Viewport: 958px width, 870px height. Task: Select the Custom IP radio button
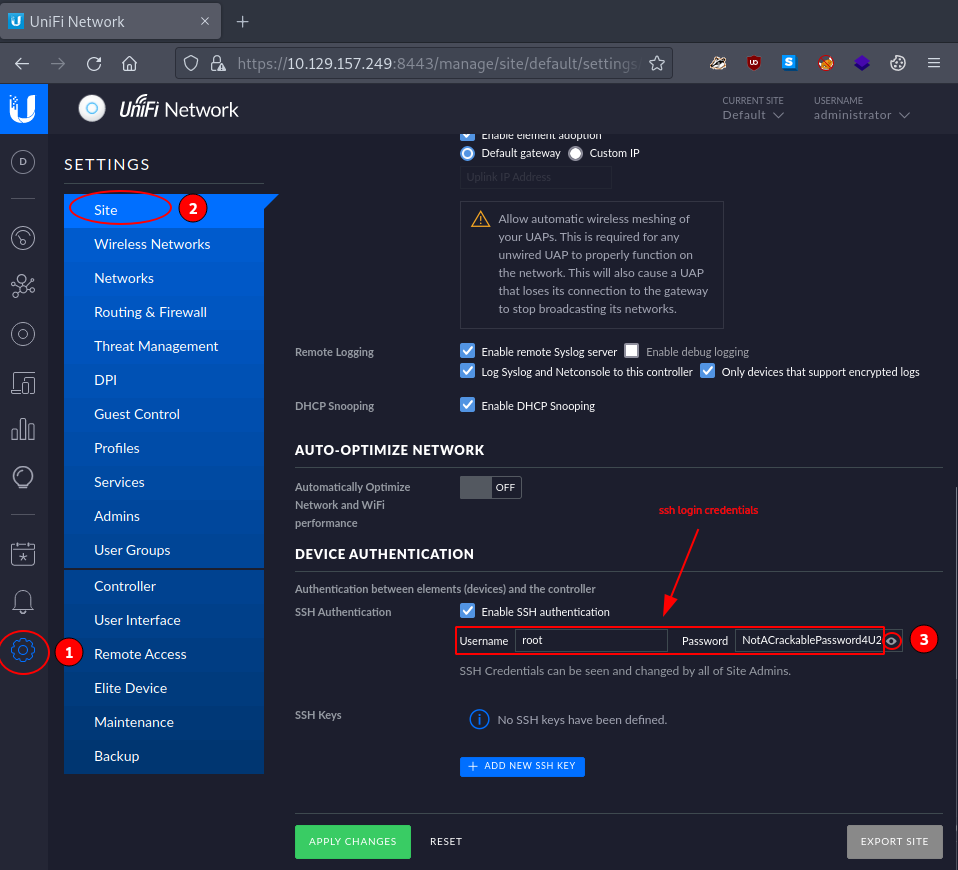575,154
